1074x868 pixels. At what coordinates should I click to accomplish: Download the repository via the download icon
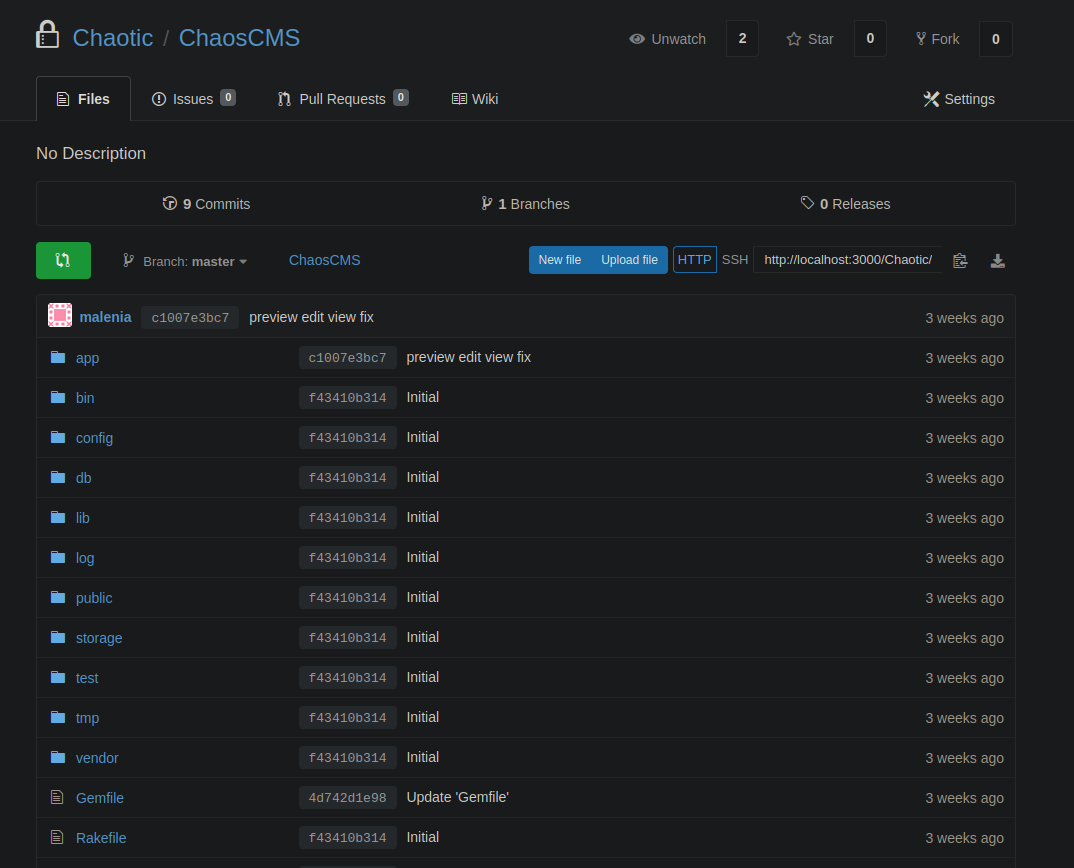997,260
